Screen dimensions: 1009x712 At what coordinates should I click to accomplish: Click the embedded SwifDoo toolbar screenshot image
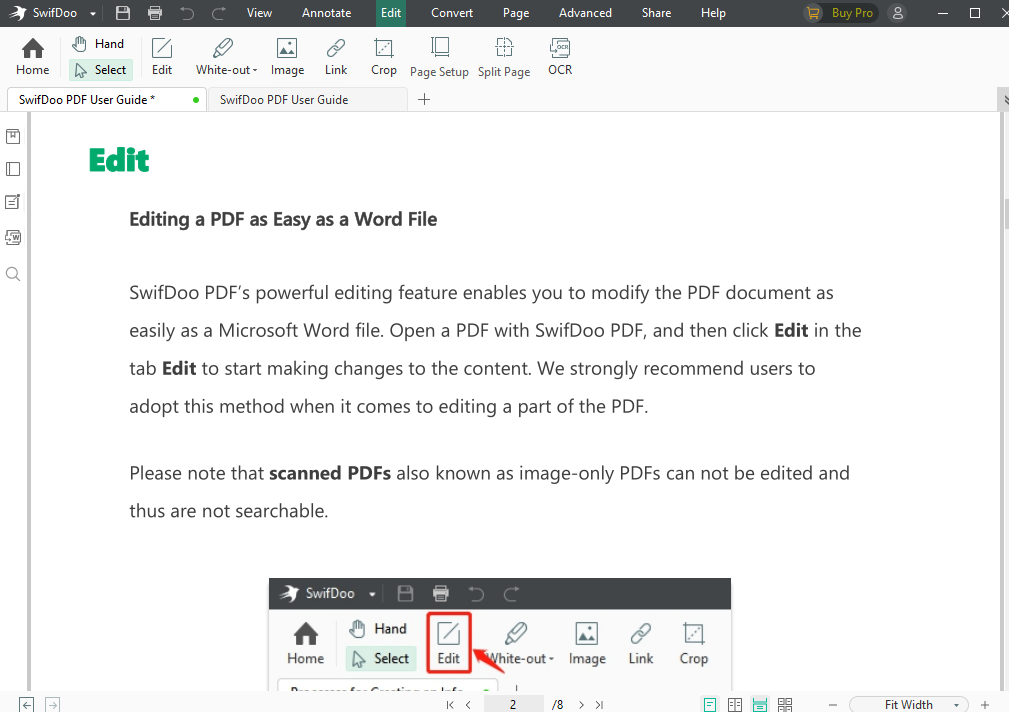click(500, 634)
